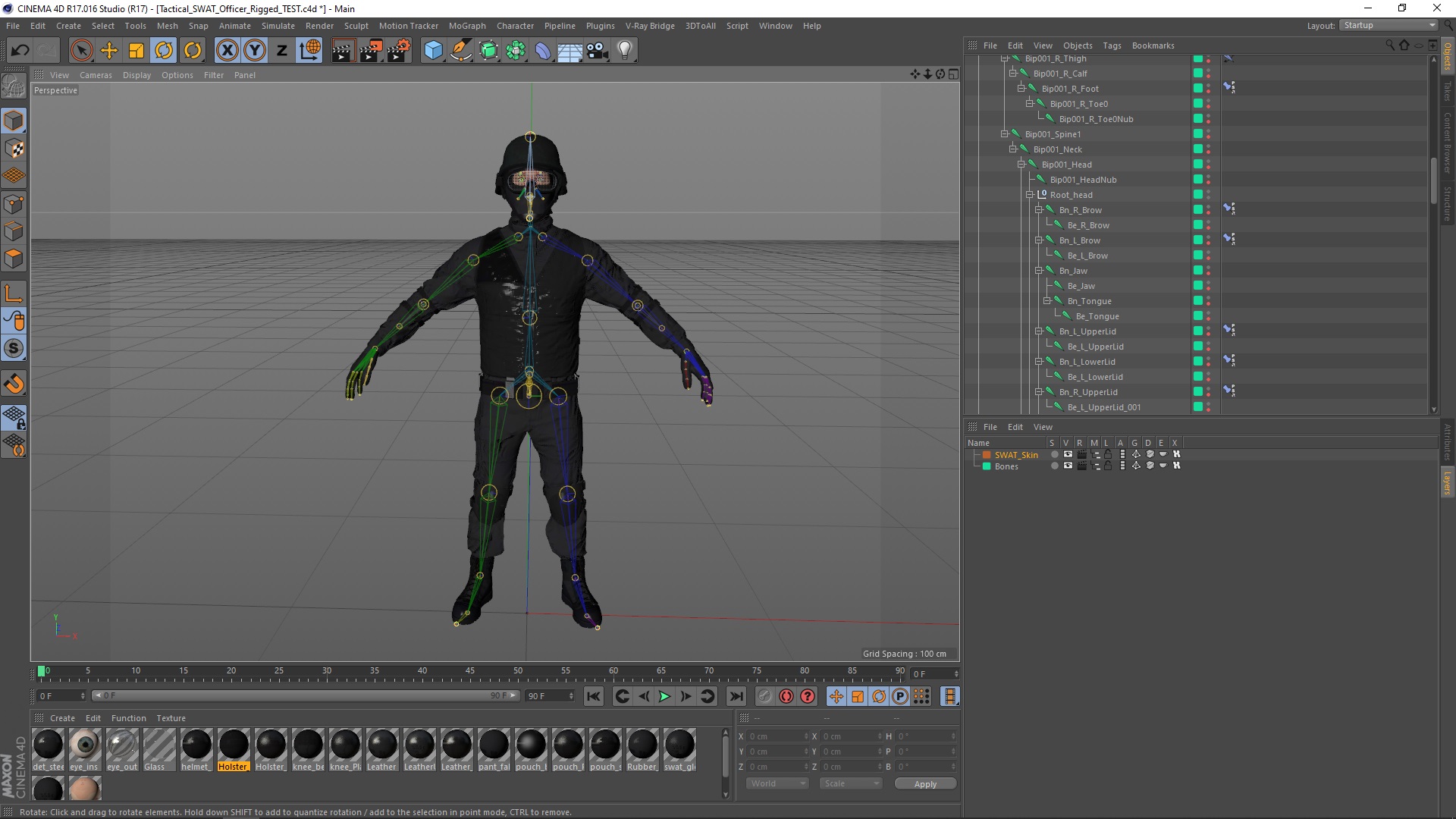Activate the Rotate tool in the toolbar
Image resolution: width=1456 pixels, height=819 pixels.
coord(164,51)
